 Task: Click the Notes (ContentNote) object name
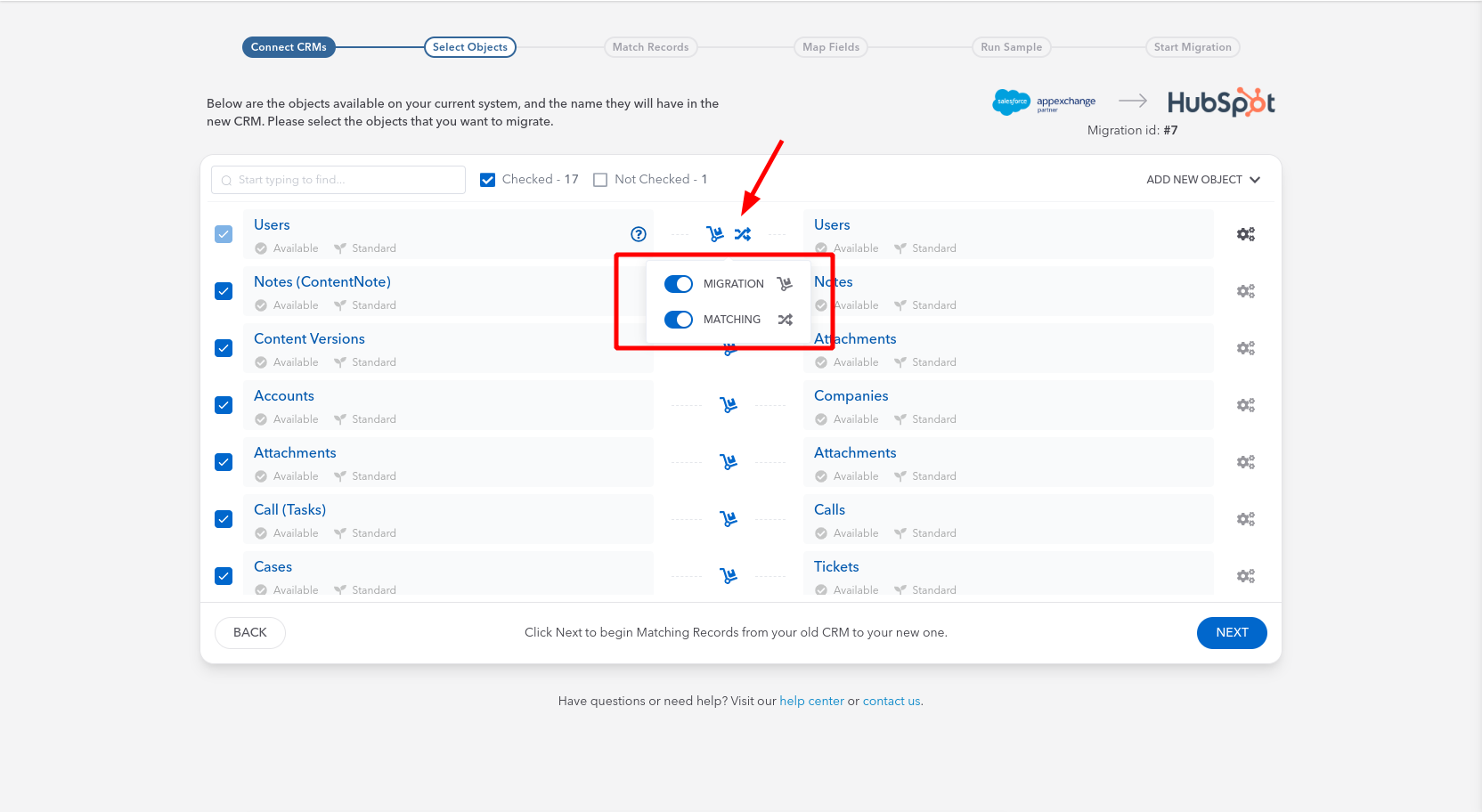(322, 282)
